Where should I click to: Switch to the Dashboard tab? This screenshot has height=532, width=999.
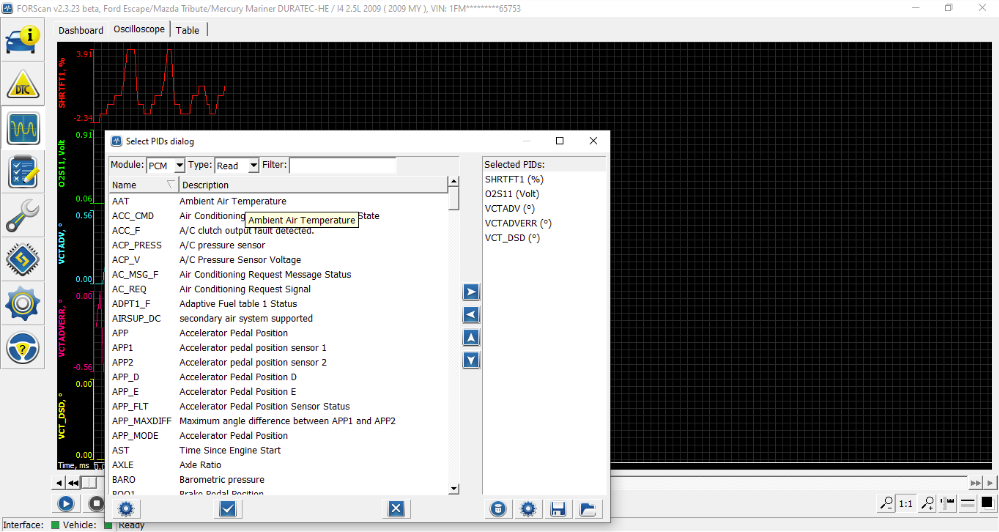(x=80, y=30)
